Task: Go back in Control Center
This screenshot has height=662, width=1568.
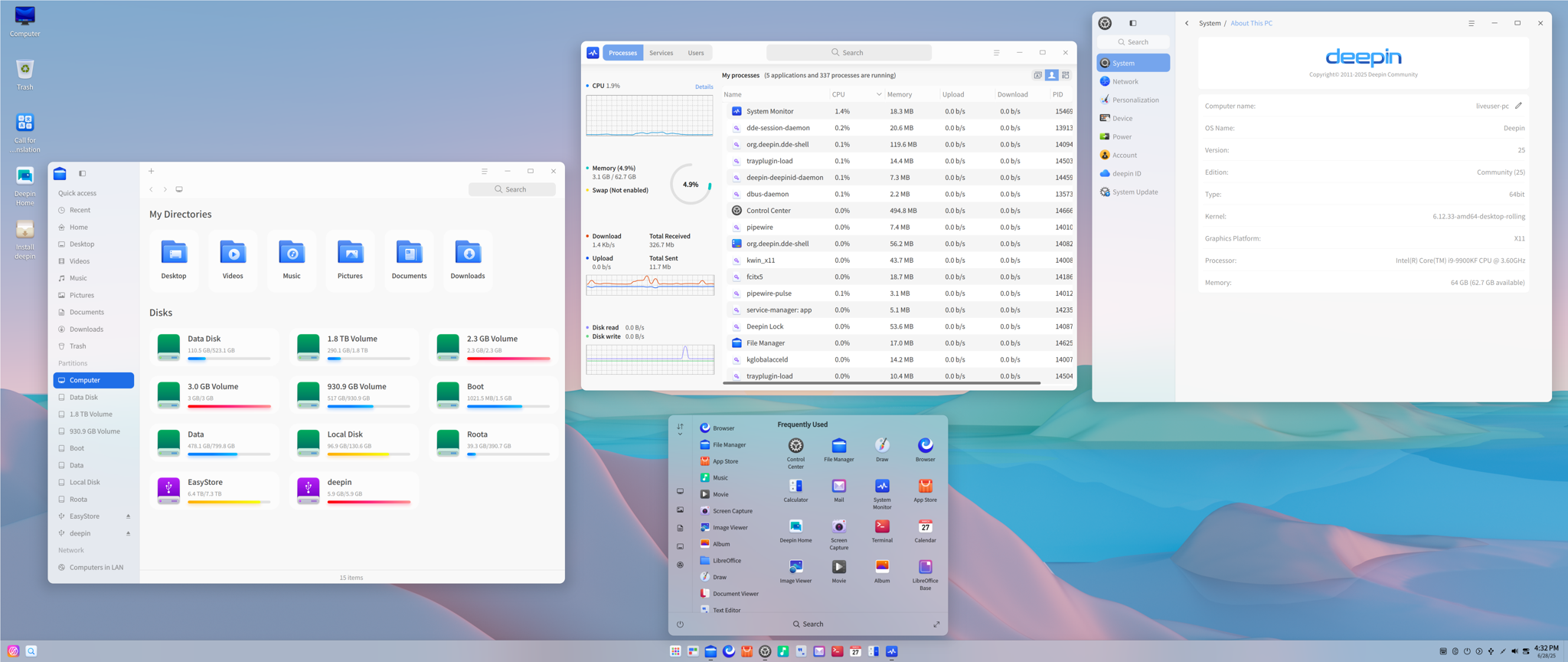Action: tap(1187, 23)
